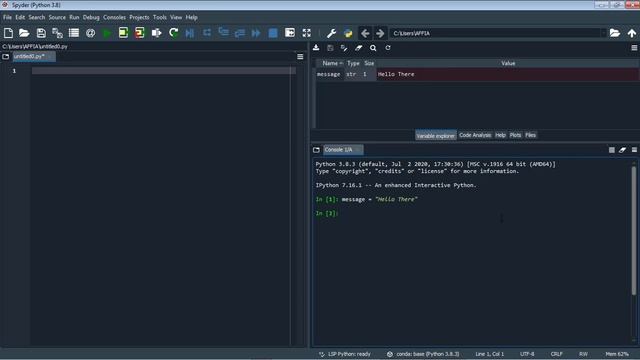Open Preferences wrench icon
This screenshot has height=360, width=640.
click(331, 33)
